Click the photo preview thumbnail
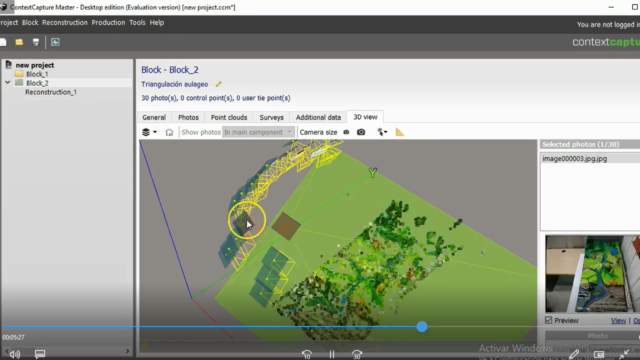This screenshot has height=360, width=640. (592, 273)
